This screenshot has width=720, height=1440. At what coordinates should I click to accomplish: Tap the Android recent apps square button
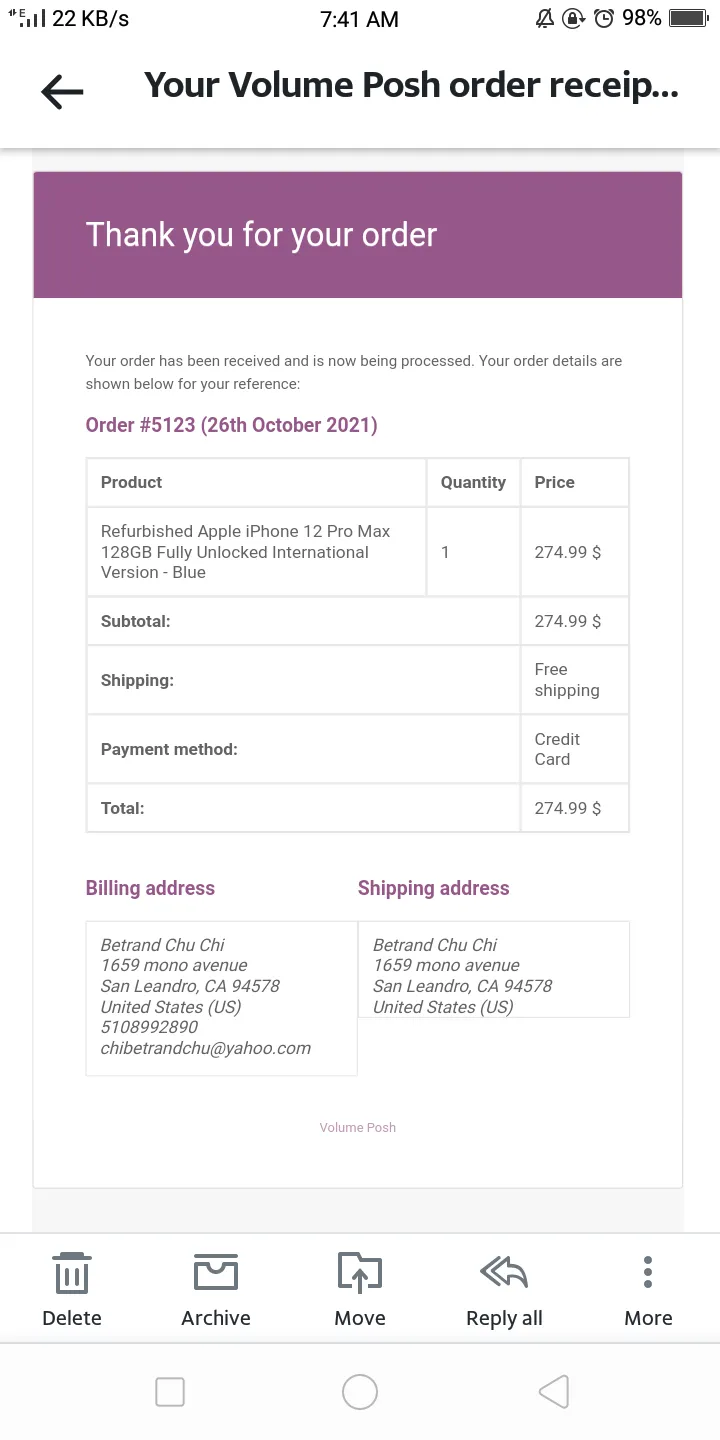point(170,1392)
